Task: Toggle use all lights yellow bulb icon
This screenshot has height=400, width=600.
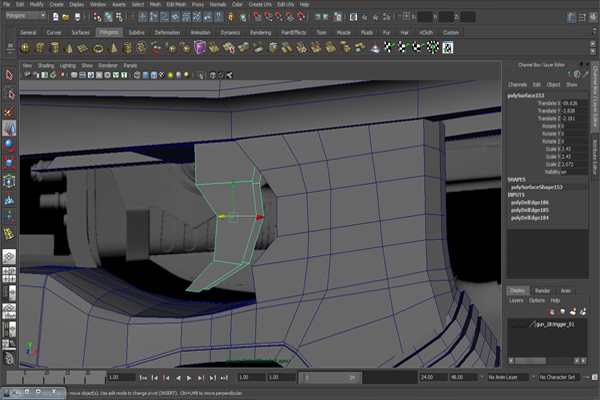Action: click(x=170, y=75)
